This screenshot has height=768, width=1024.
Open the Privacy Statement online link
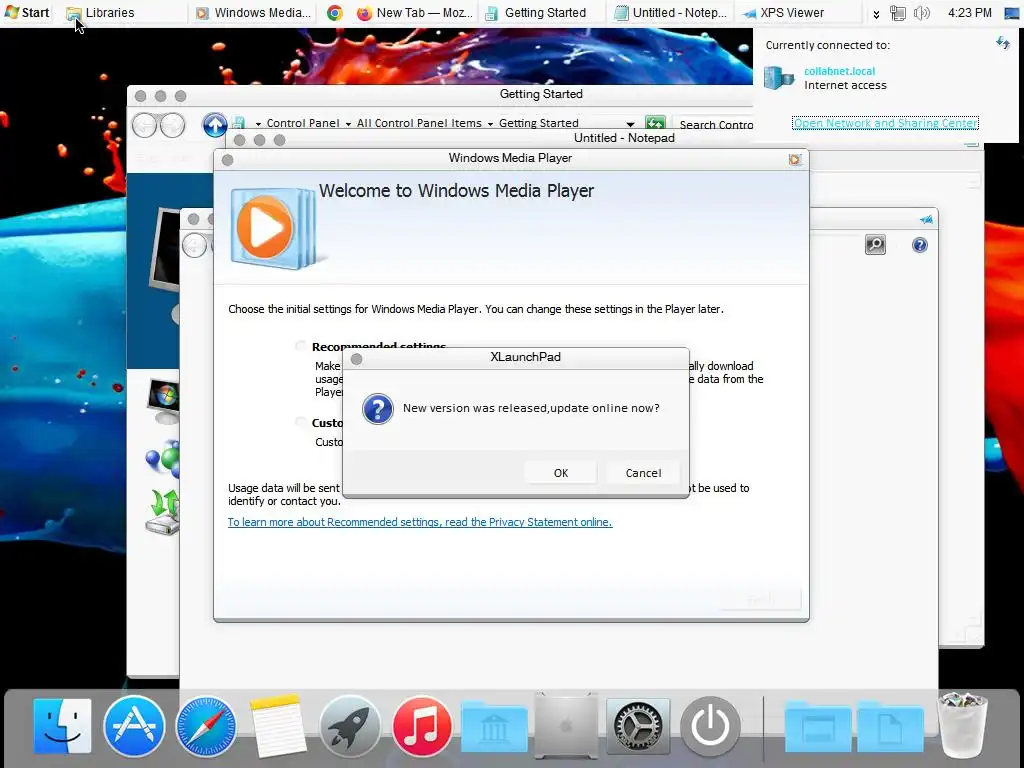click(420, 522)
